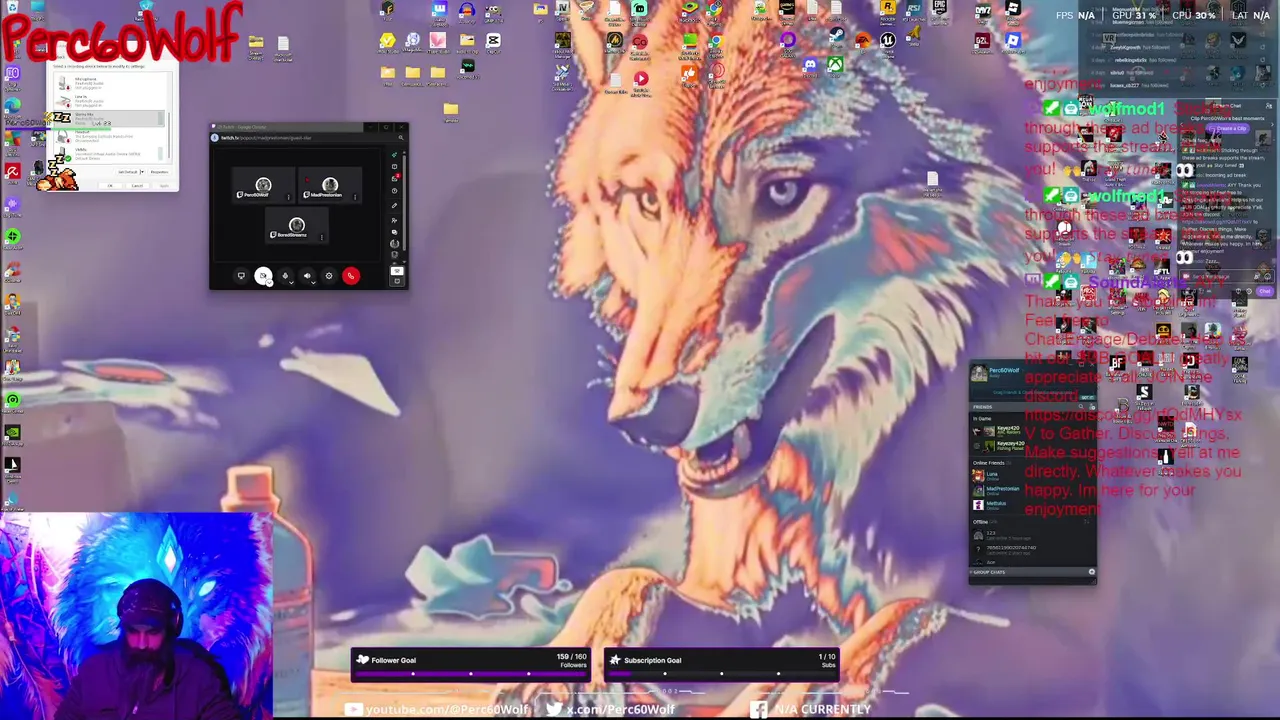Select upper layout toggle in call window
Viewport: 1280px width, 720px height.
397,271
